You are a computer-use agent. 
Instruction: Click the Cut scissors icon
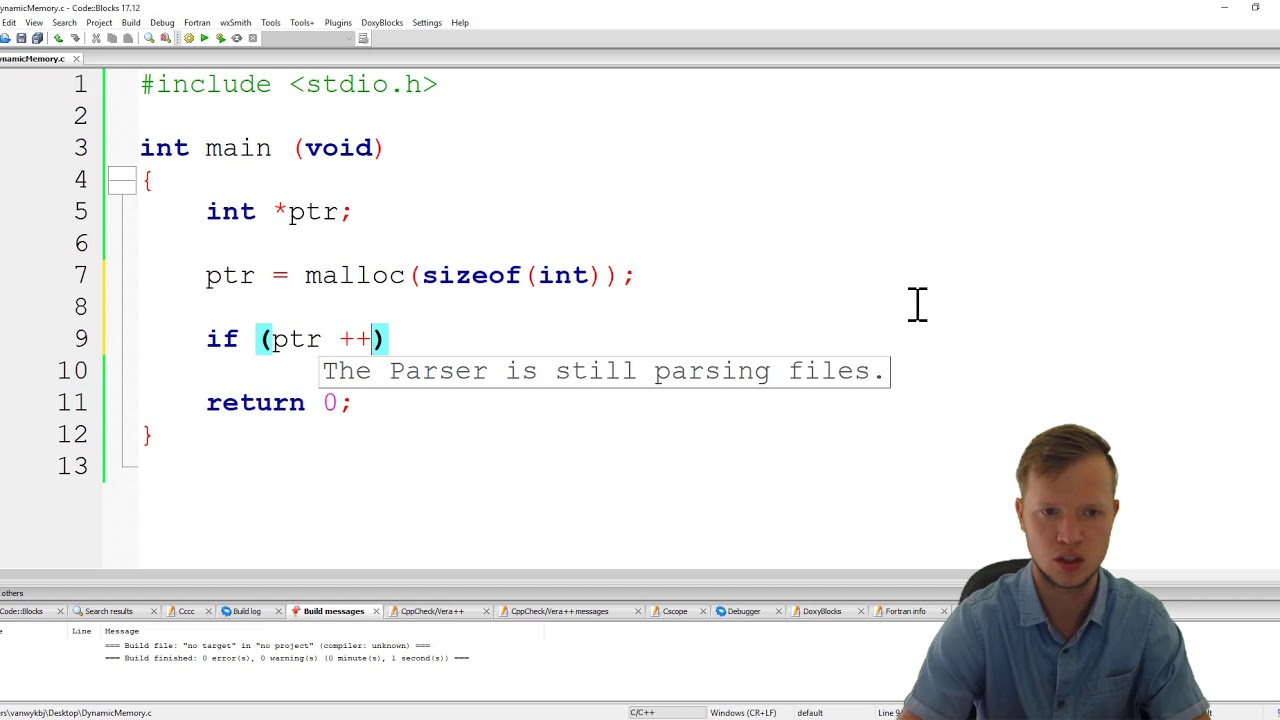pyautogui.click(x=96, y=38)
